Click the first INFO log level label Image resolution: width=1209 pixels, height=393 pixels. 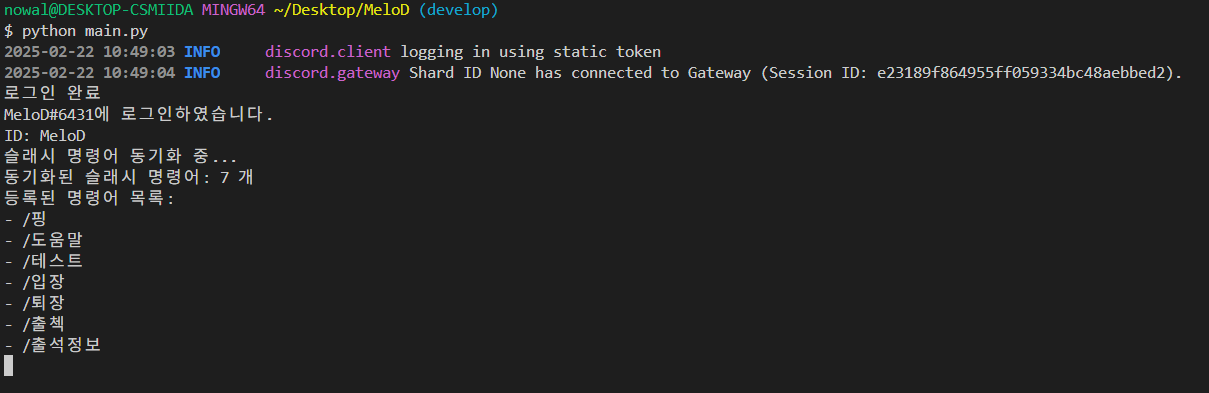(202, 52)
